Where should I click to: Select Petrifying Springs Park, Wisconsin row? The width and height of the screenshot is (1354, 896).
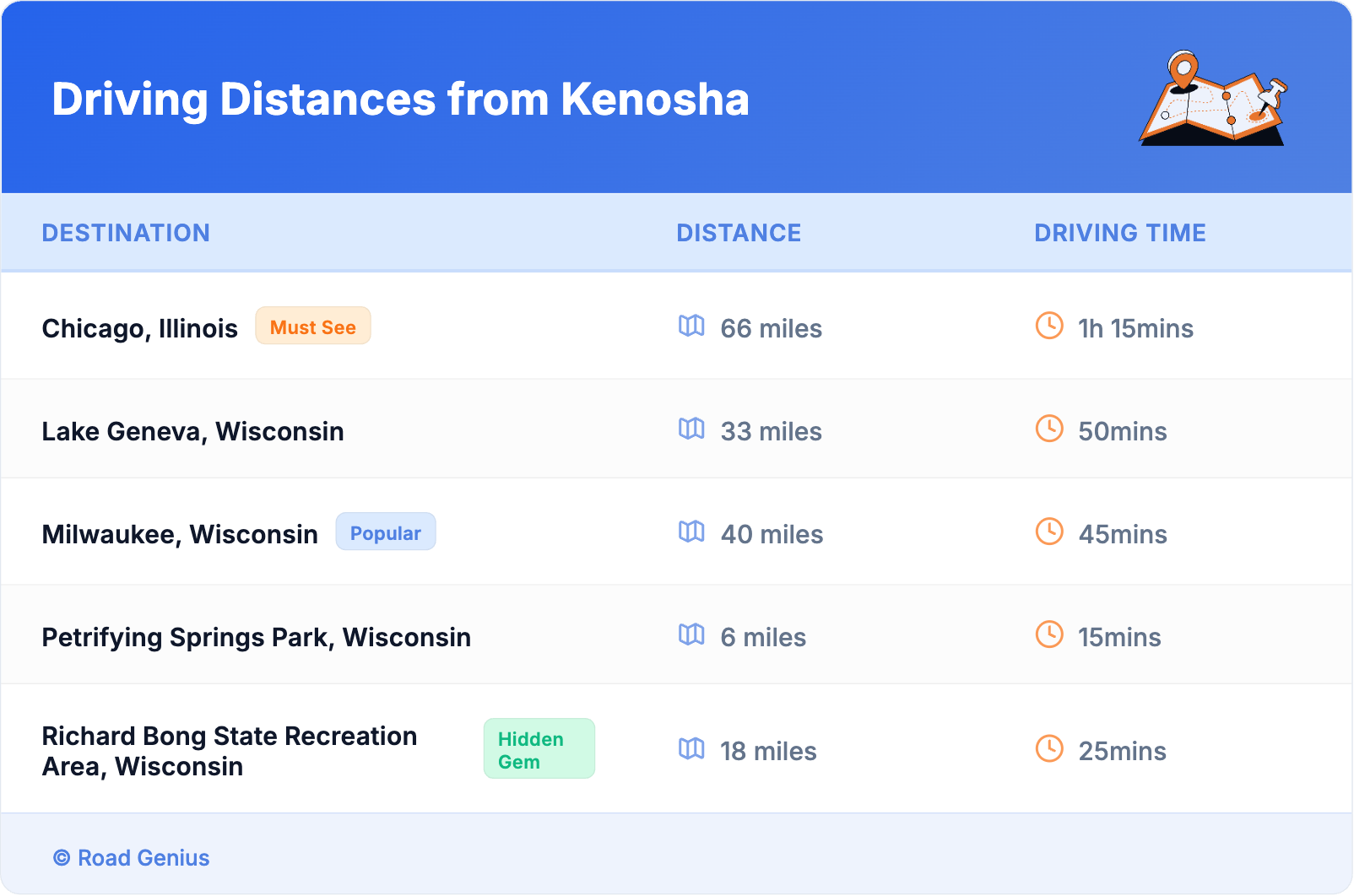(257, 637)
